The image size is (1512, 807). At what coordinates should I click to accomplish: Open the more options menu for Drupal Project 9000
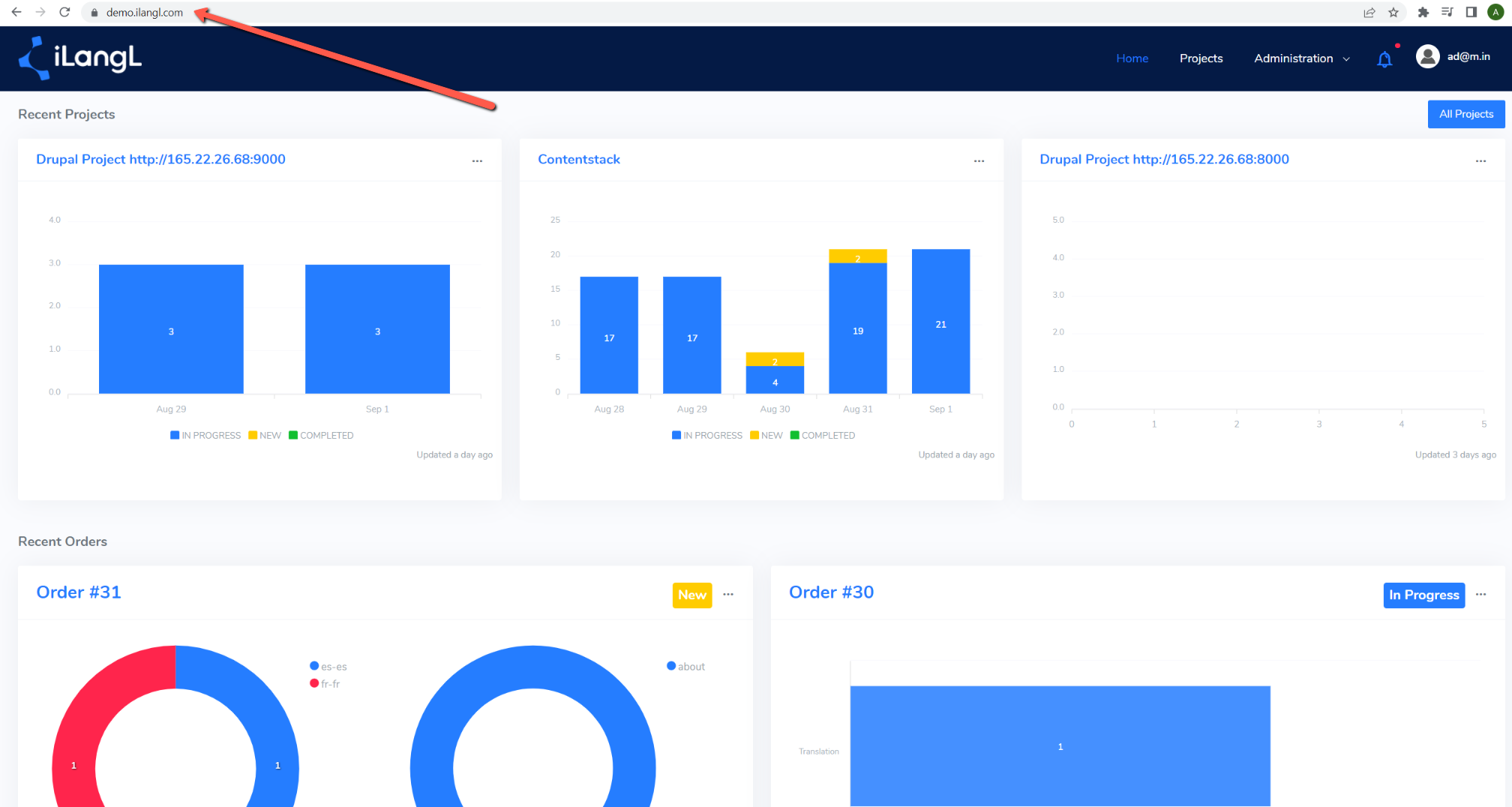coord(477,160)
